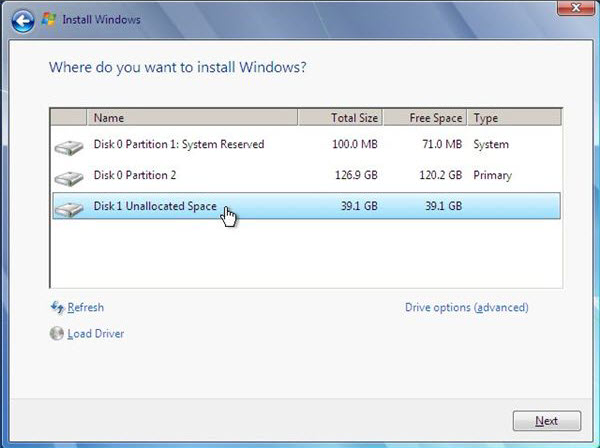Viewport: 600px width, 448px height.
Task: Click the drive icon for Disk 0 Partition 2
Action: (69, 178)
